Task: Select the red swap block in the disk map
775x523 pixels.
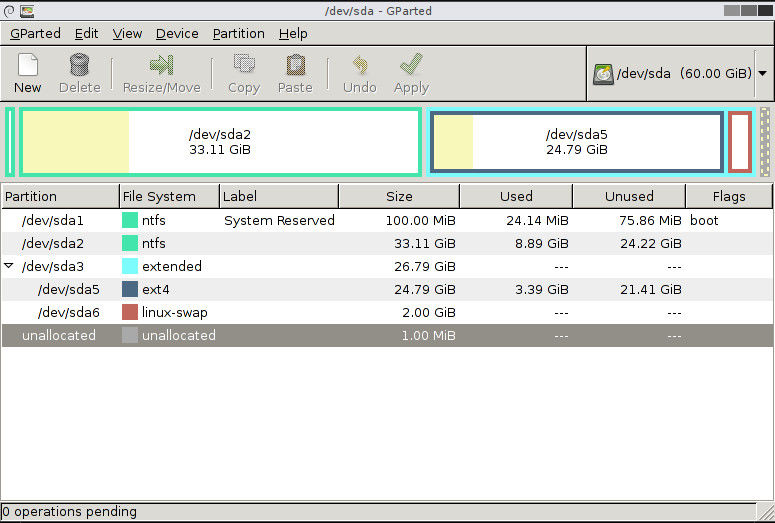Action: pos(740,142)
